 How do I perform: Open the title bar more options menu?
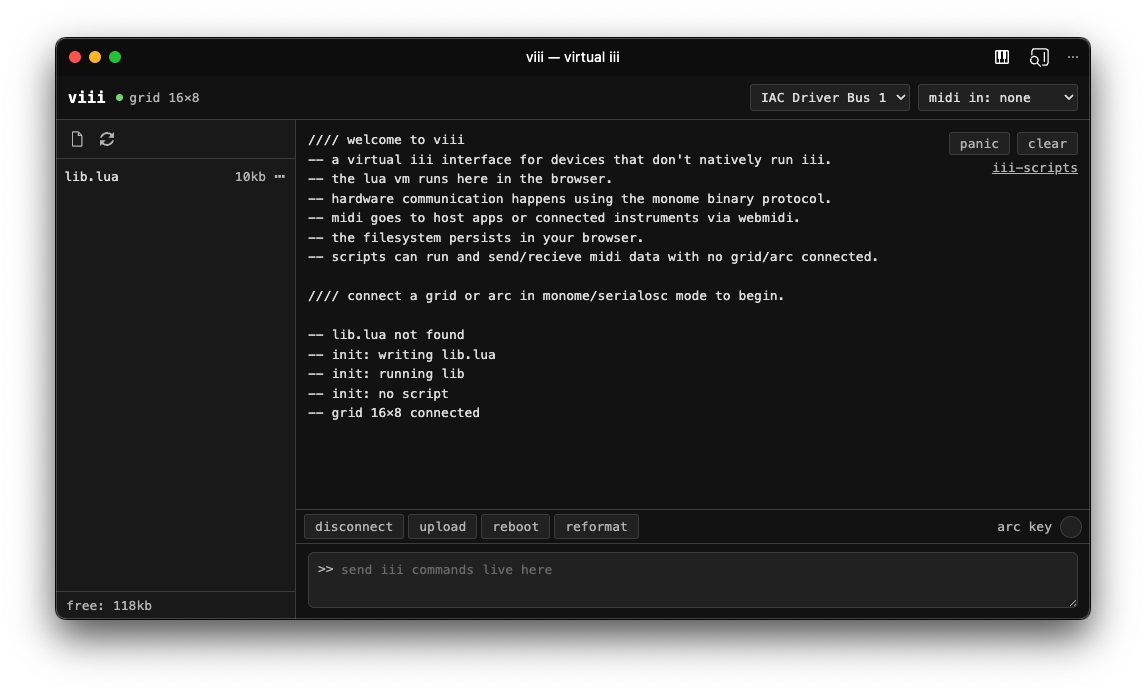[1072, 57]
